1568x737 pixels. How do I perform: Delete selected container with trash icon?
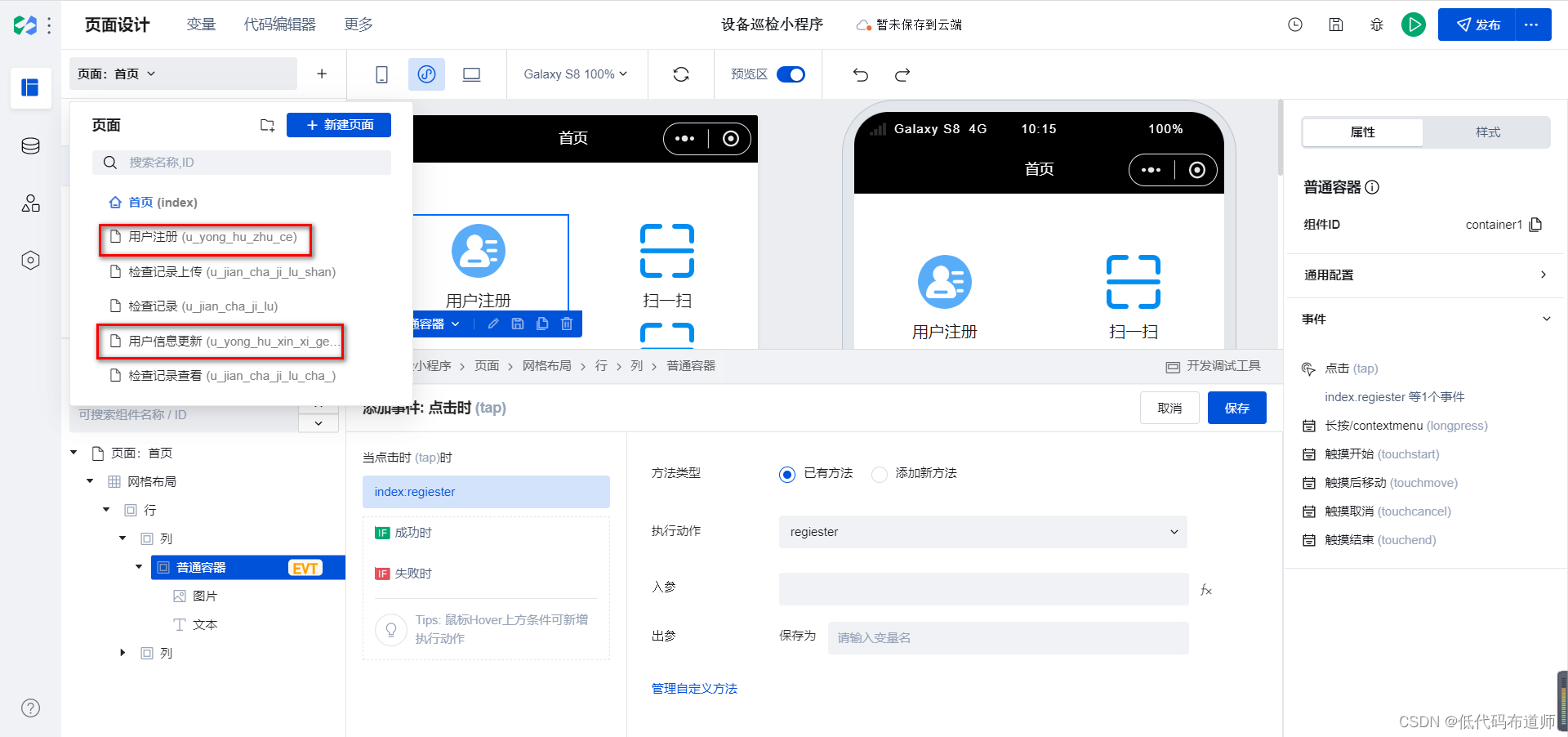[567, 324]
